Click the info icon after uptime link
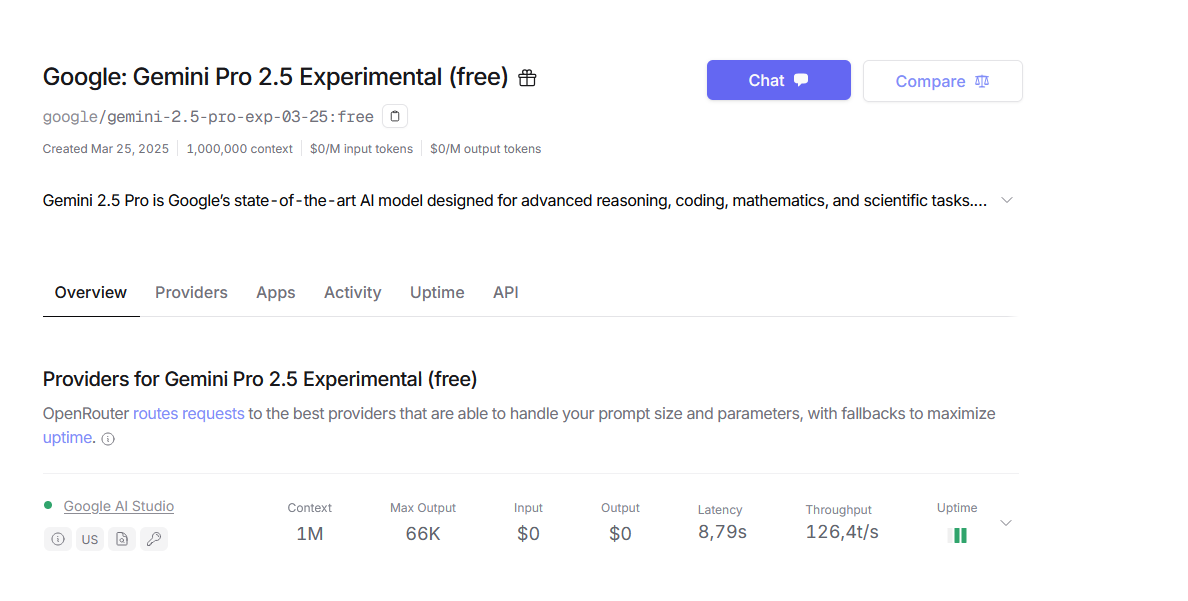The image size is (1188, 601). [x=108, y=439]
